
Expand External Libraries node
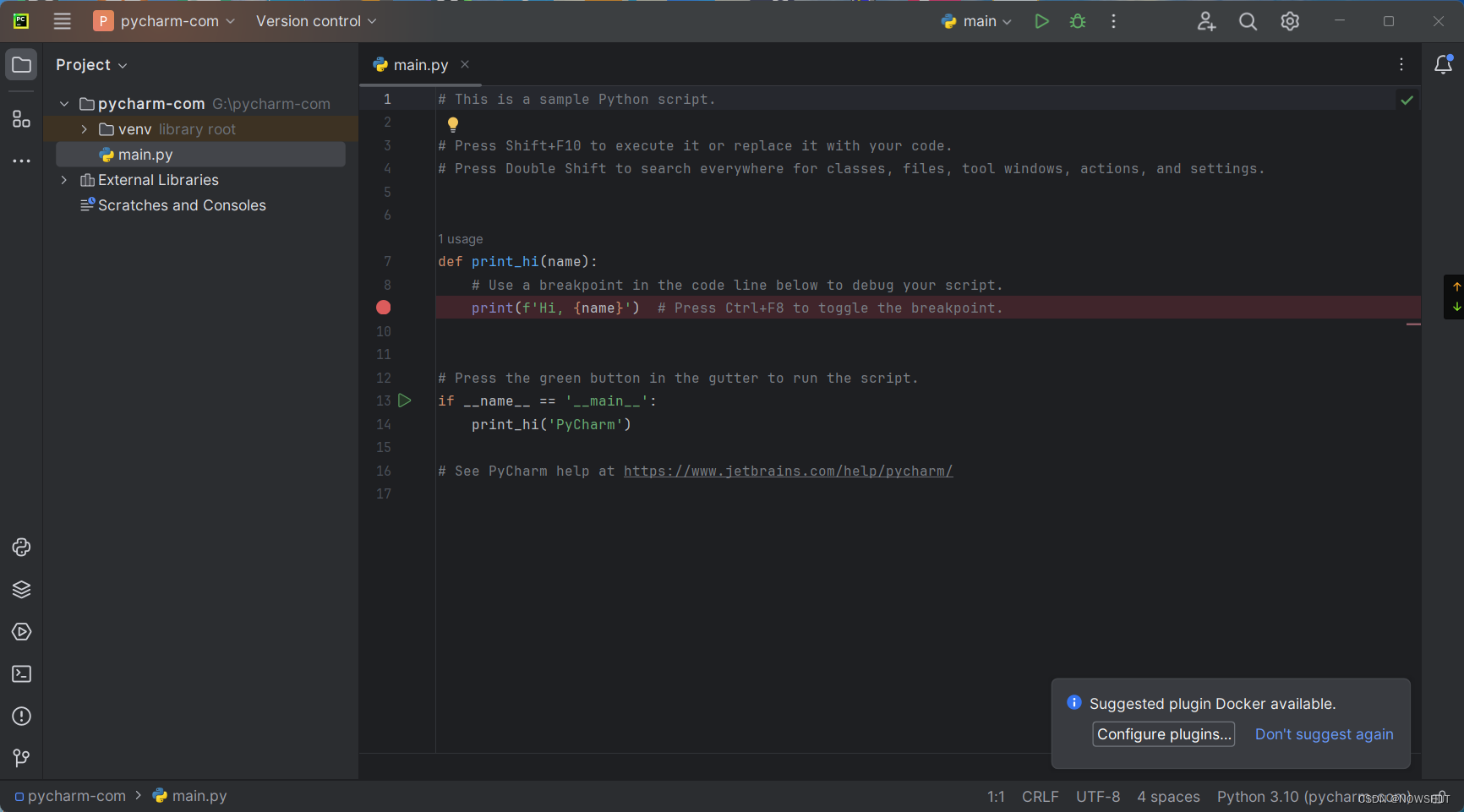pos(64,180)
